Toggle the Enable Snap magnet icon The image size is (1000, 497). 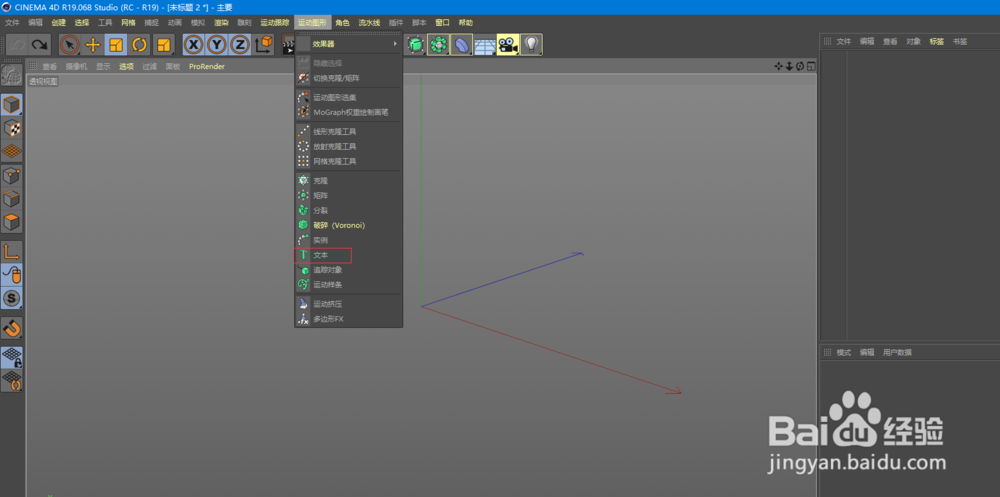coord(12,328)
